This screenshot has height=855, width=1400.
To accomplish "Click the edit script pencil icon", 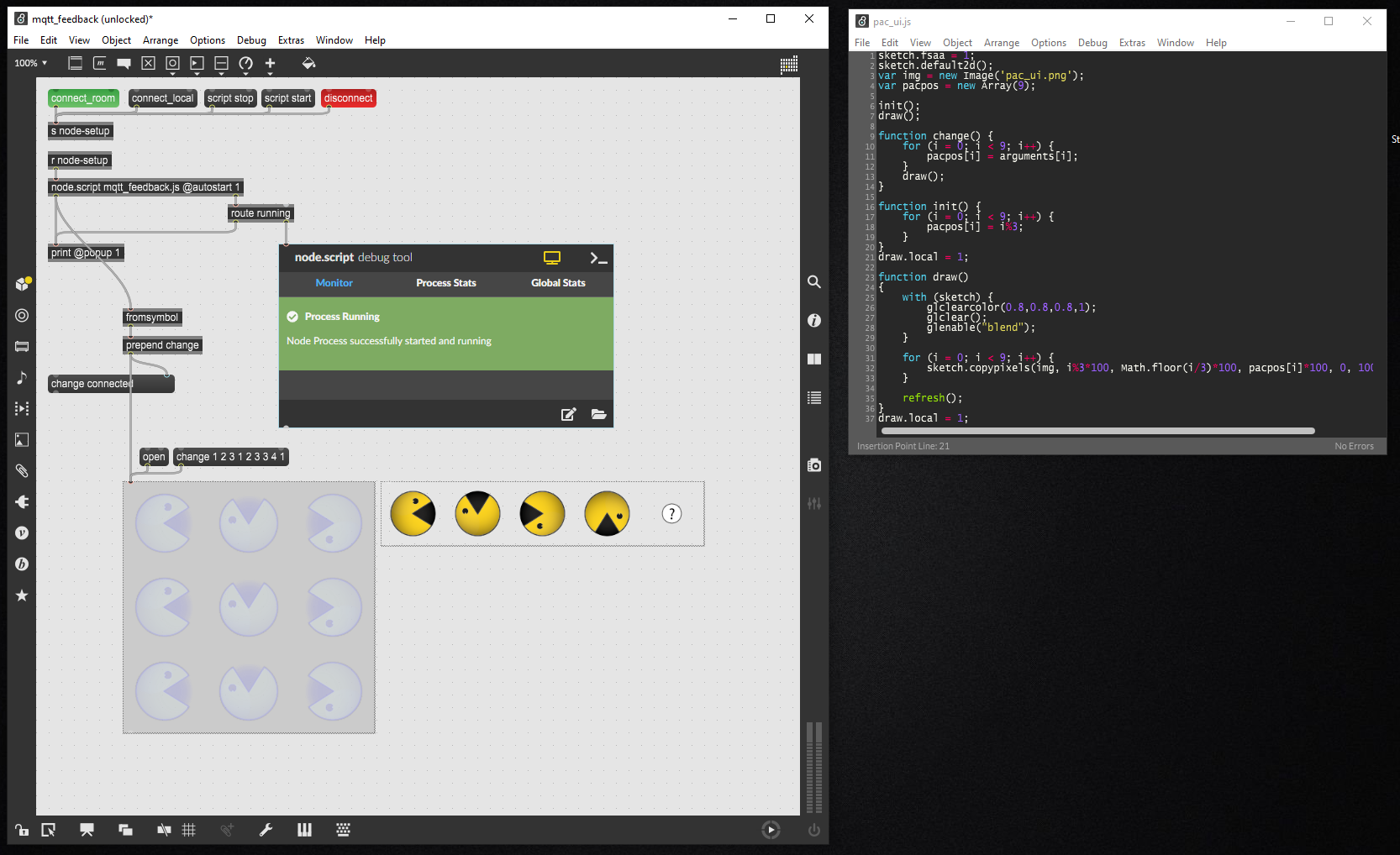I will (569, 414).
